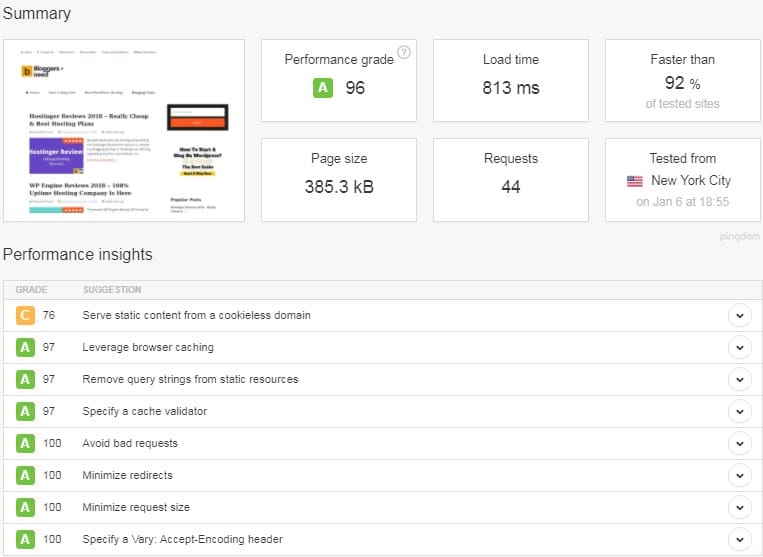Click the SUGGESTION column header
Screen dimensions: 763x557
pyautogui.click(x=112, y=289)
